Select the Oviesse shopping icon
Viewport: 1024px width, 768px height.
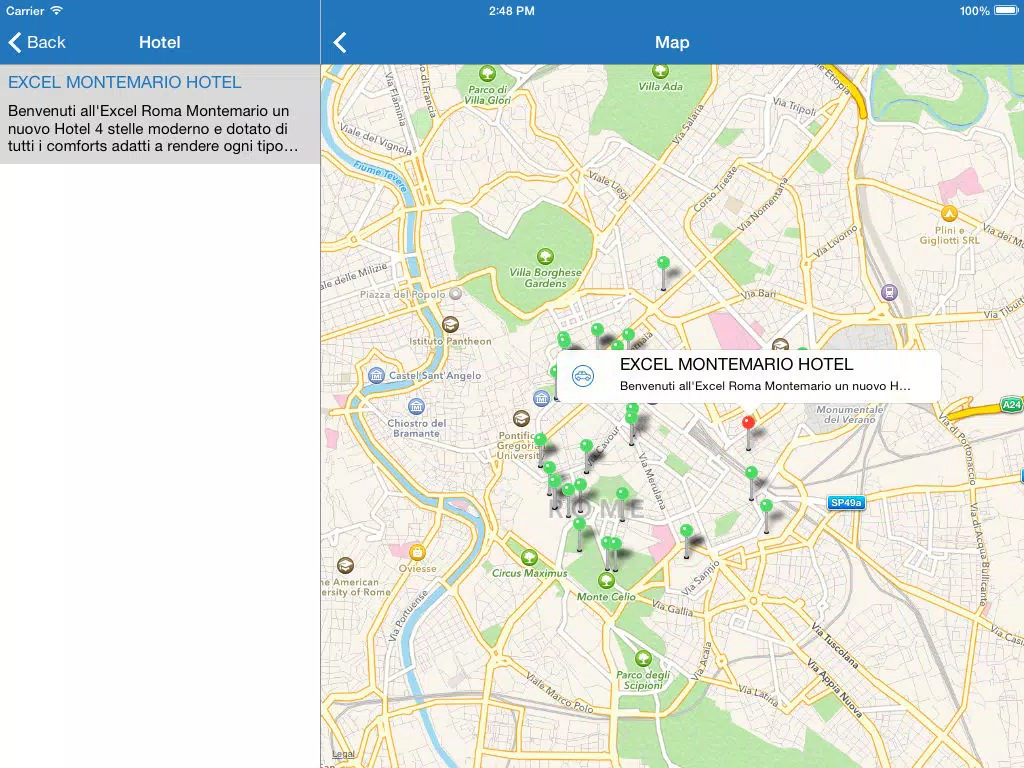pyautogui.click(x=417, y=552)
